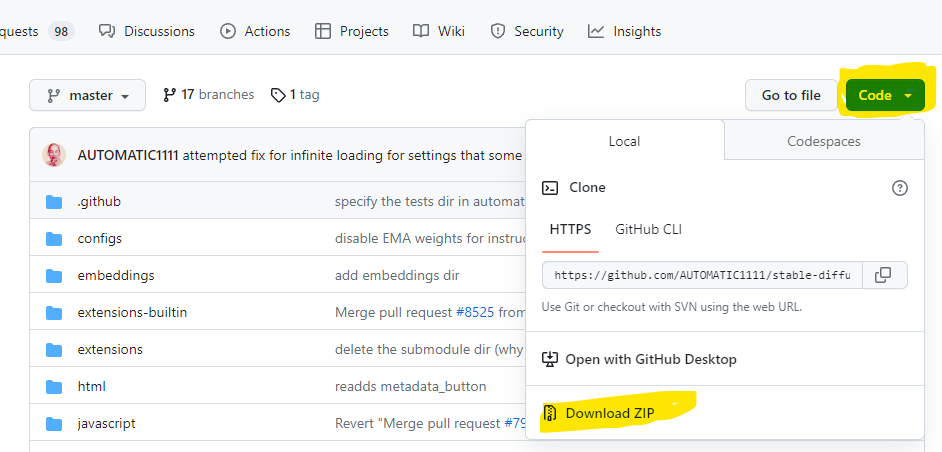The height and width of the screenshot is (452, 942).
Task: Open the Discussions tab
Action: [x=147, y=31]
